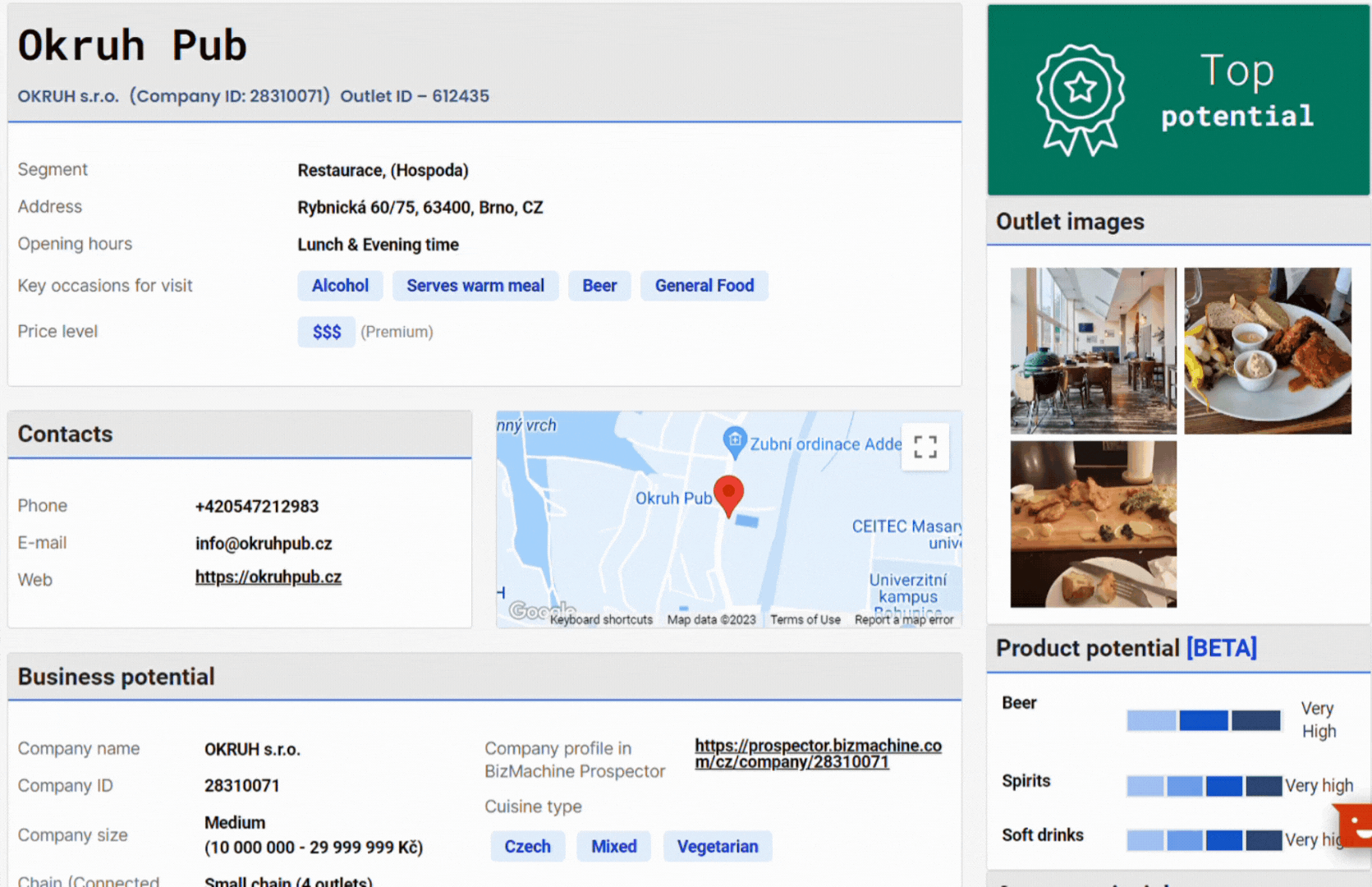Image resolution: width=1372 pixels, height=887 pixels.
Task: Click the address Rybnická 60/75, 63400, Brno, CZ
Action: coord(420,208)
